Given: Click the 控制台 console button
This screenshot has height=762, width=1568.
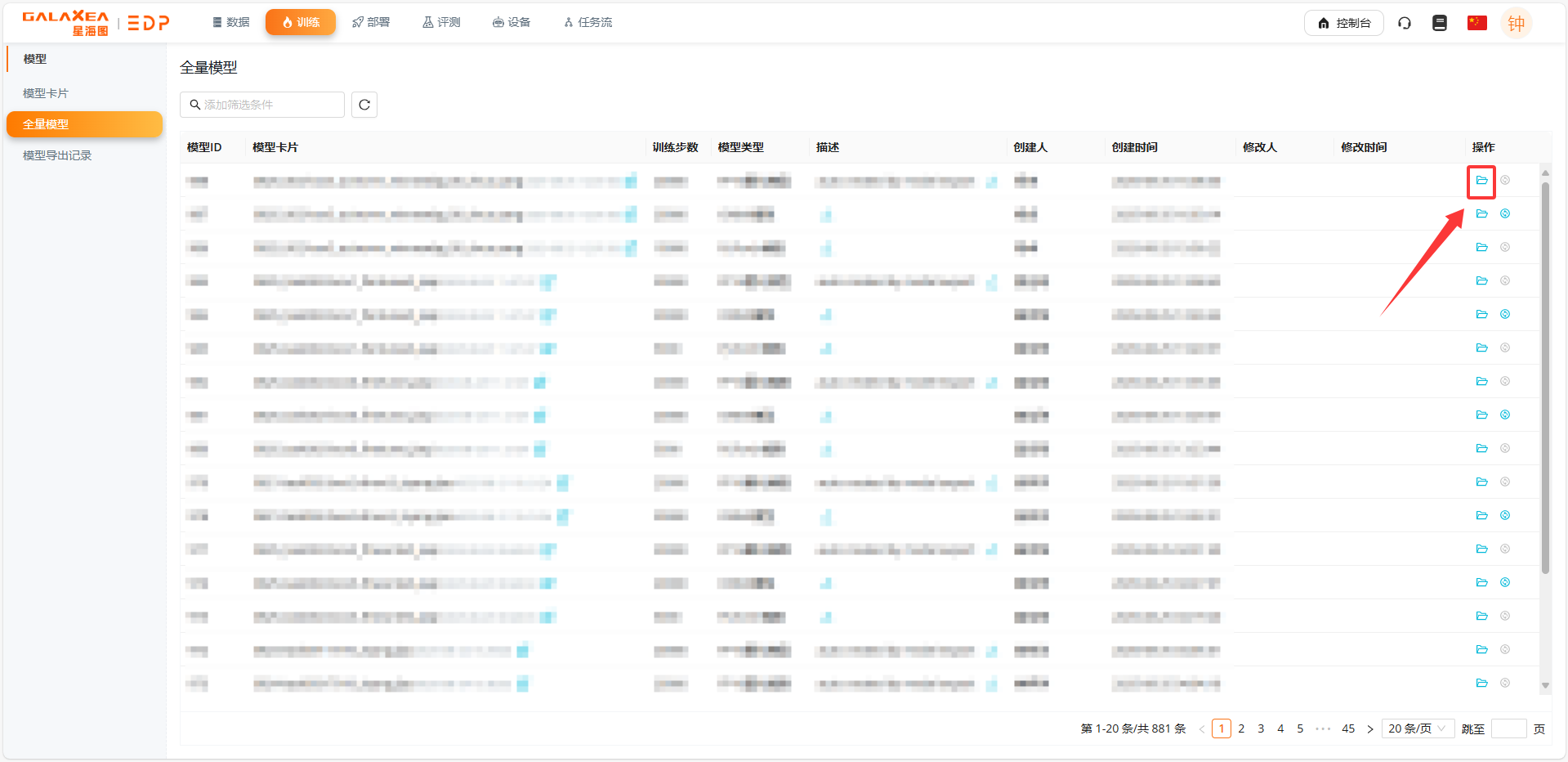Looking at the screenshot, I should (x=1343, y=23).
